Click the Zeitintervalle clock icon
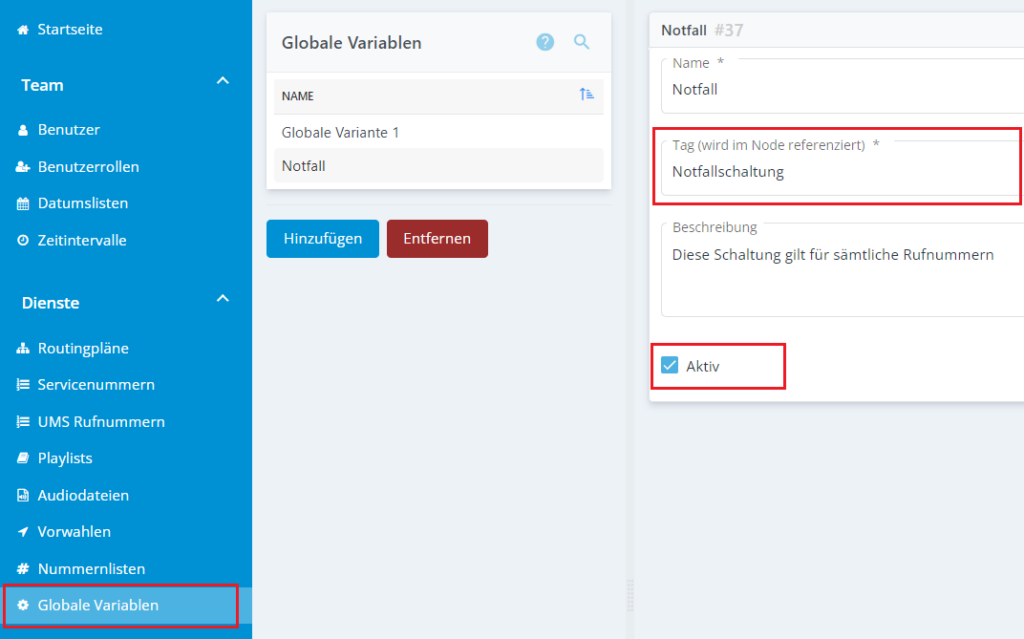This screenshot has width=1024, height=639. point(23,241)
